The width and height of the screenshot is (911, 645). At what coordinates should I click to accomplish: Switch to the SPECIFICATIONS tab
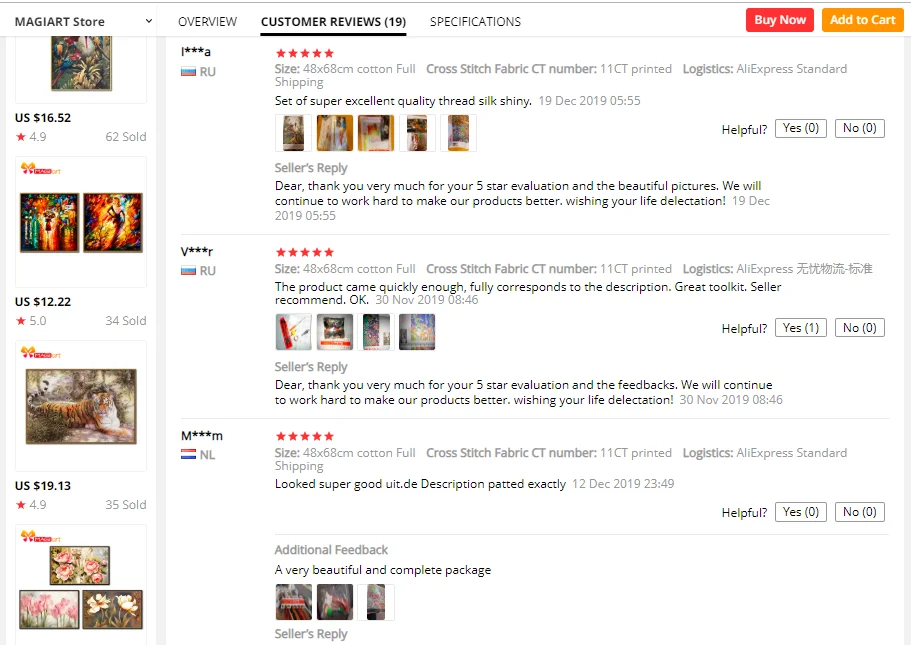[475, 22]
